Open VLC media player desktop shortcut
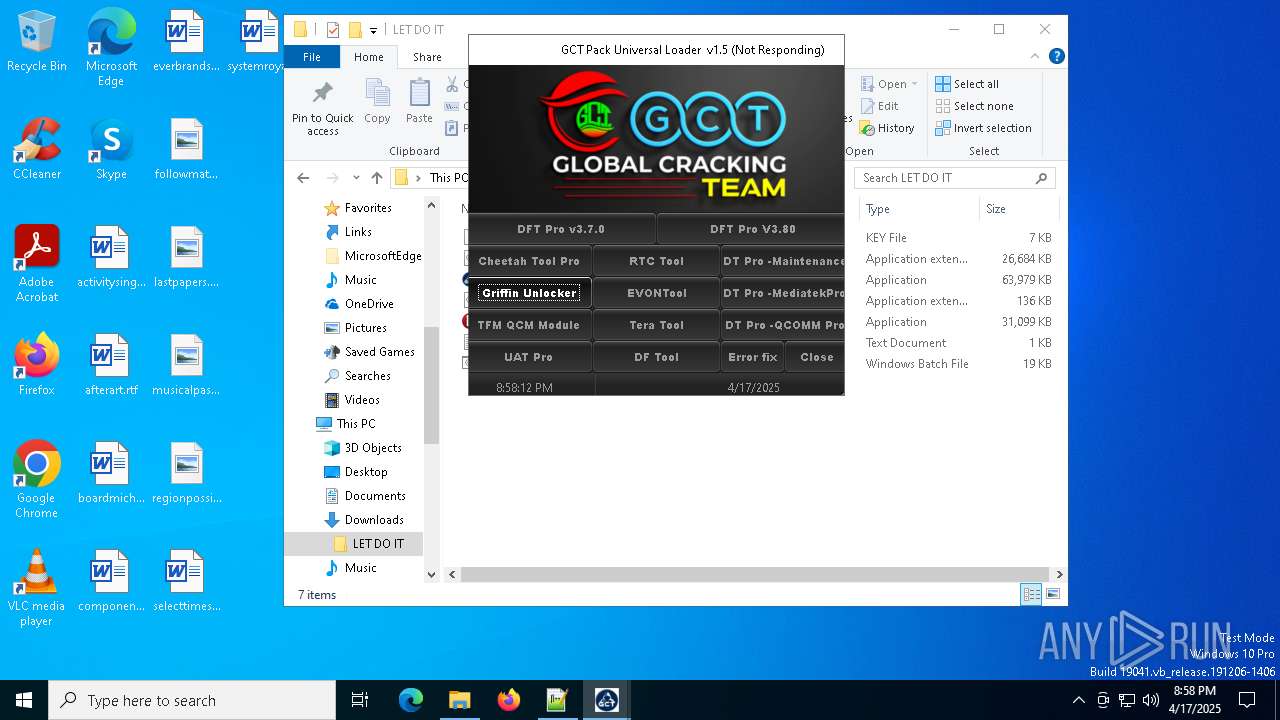1280x720 pixels. (37, 588)
